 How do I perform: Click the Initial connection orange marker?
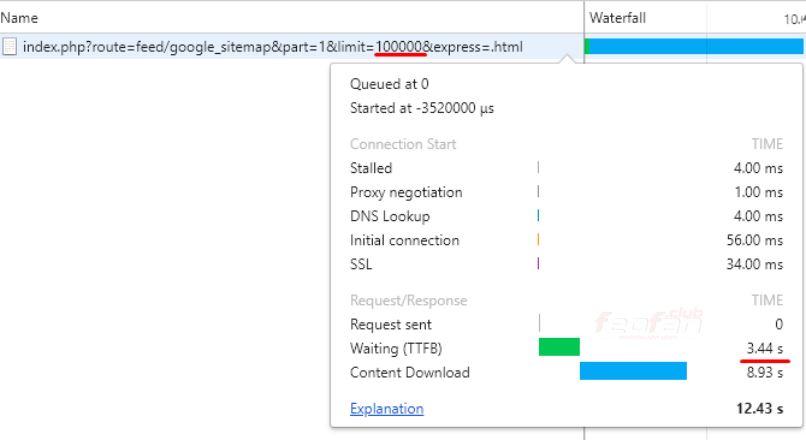538,240
